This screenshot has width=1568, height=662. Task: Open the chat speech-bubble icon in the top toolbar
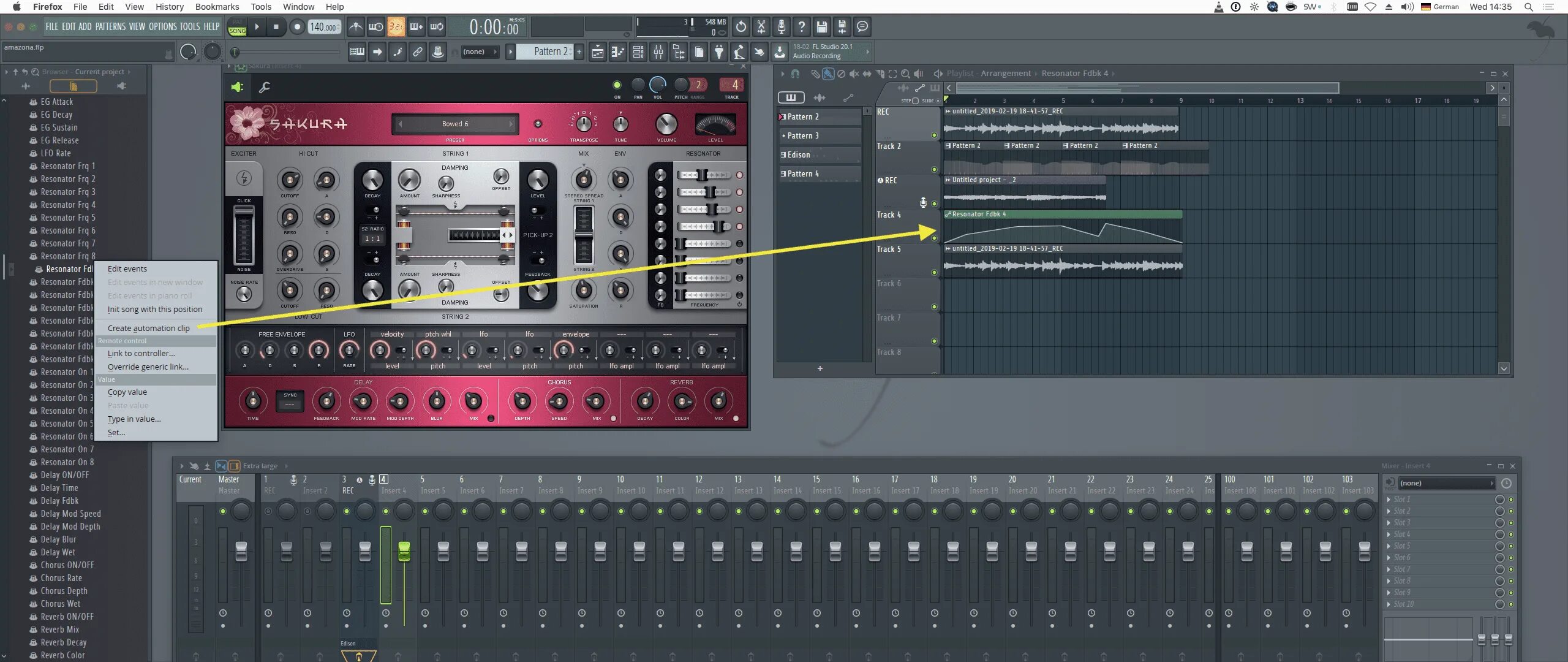(862, 27)
